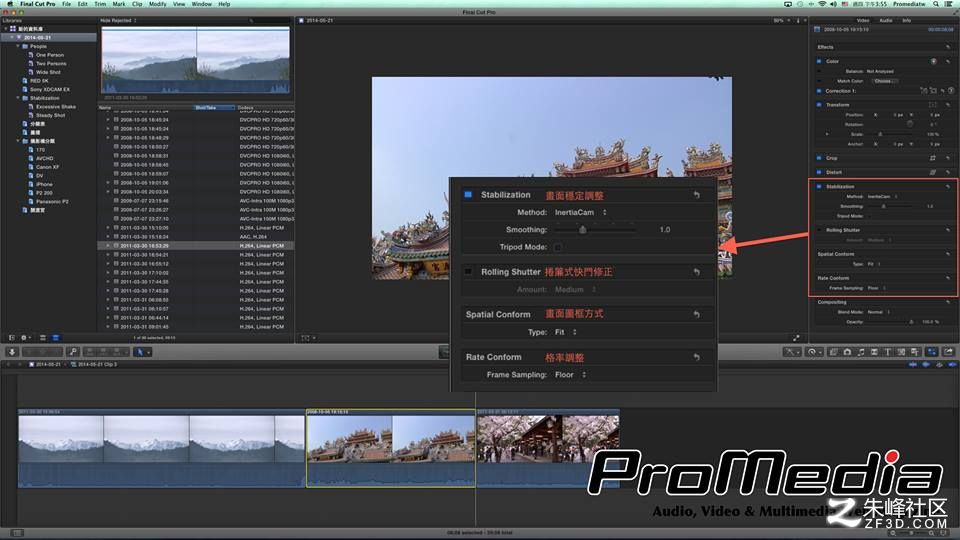Screen dimensions: 960x540
Task: Expand the Scale parameter disclosure triangle
Action: click(x=827, y=134)
